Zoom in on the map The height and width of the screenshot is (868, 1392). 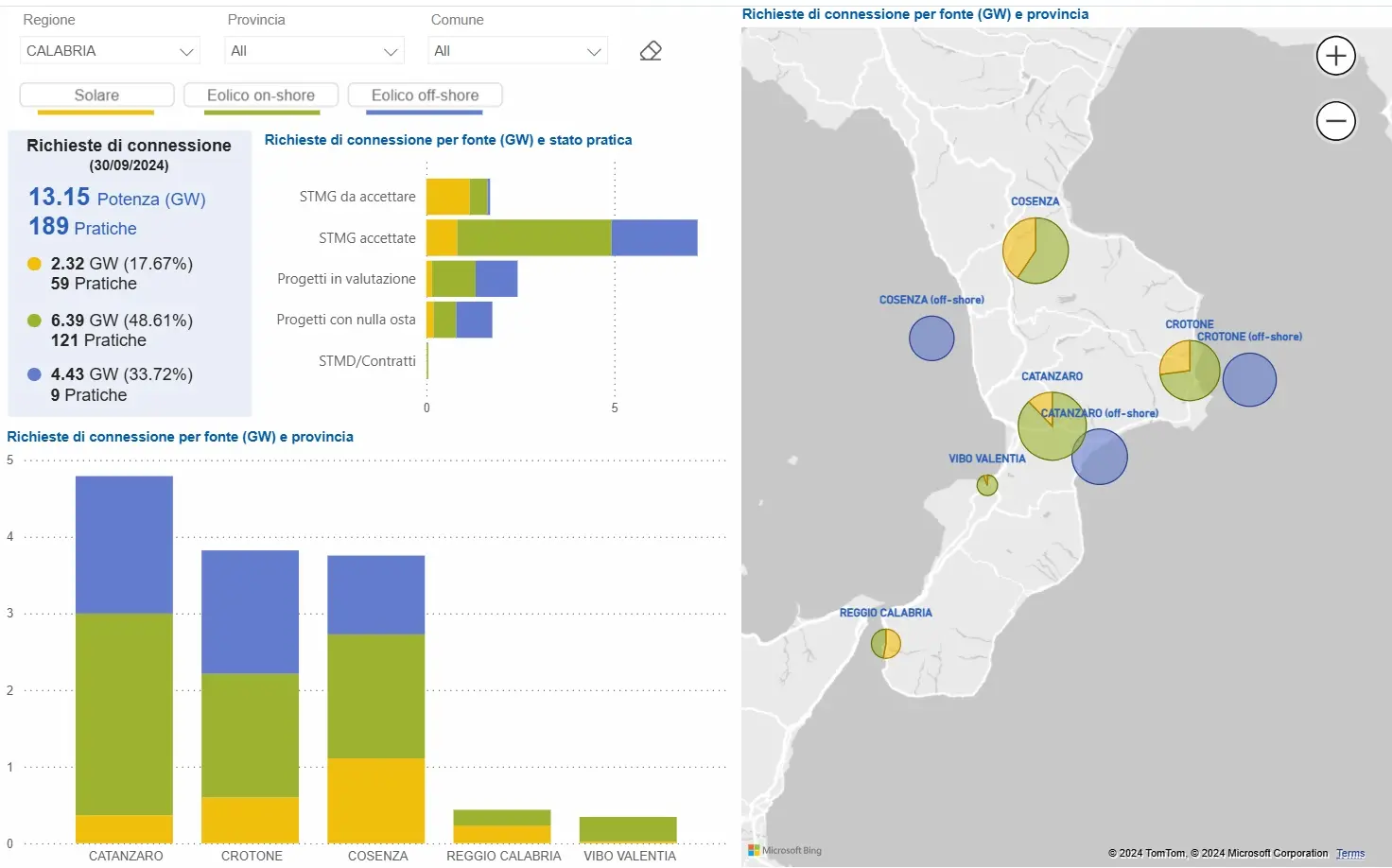pos(1335,56)
